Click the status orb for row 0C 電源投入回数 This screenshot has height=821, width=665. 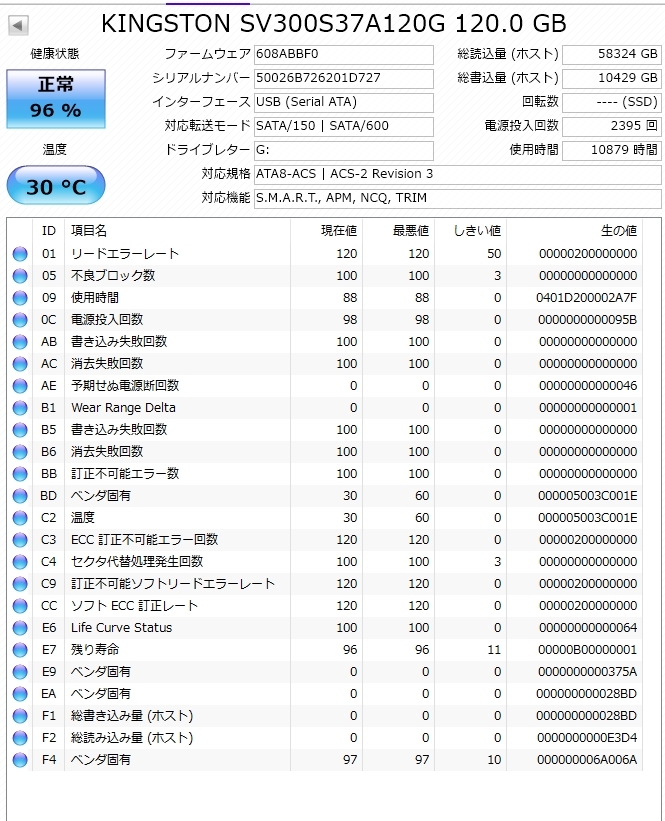point(20,320)
